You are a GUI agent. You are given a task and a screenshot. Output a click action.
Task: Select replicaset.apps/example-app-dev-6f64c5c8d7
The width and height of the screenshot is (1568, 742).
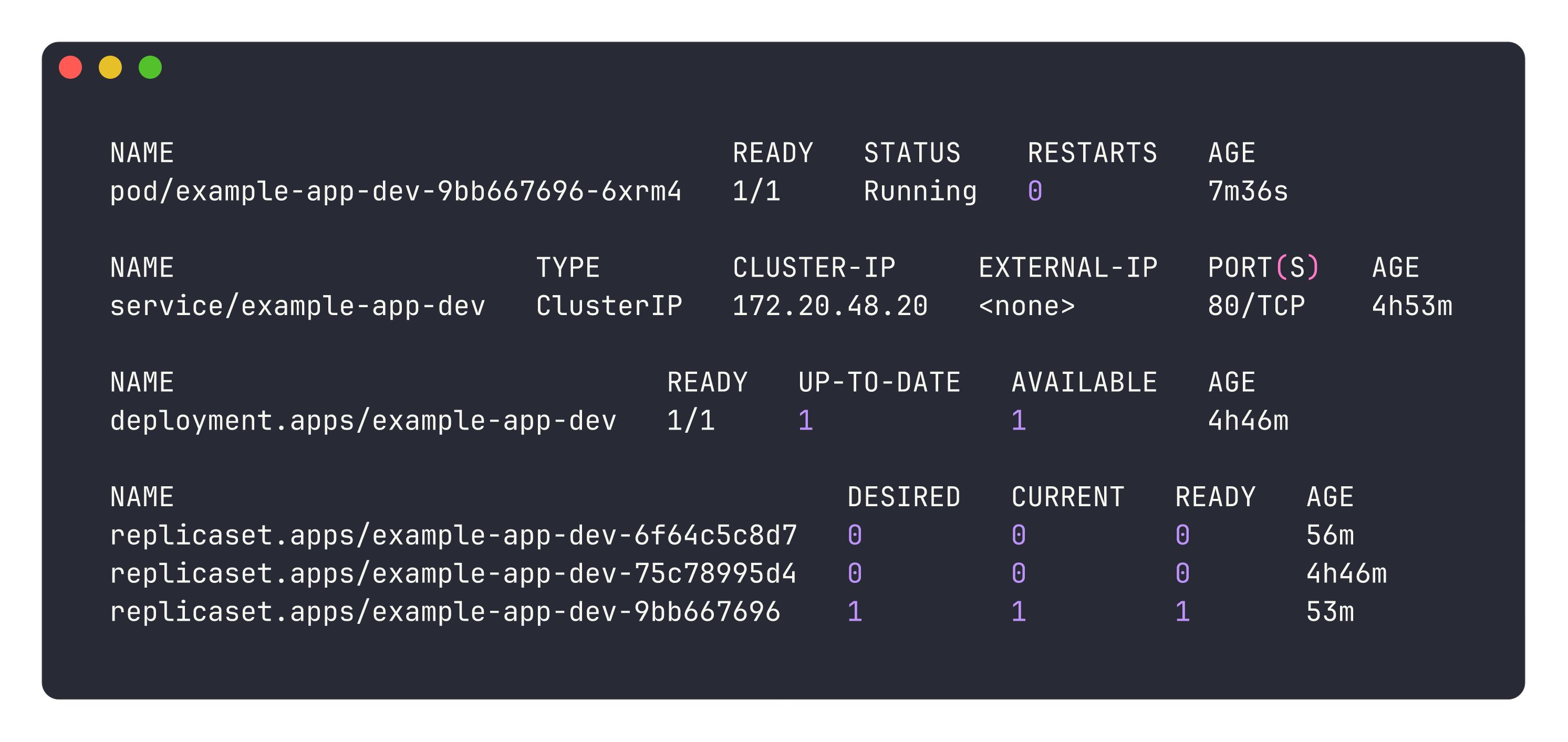point(453,536)
